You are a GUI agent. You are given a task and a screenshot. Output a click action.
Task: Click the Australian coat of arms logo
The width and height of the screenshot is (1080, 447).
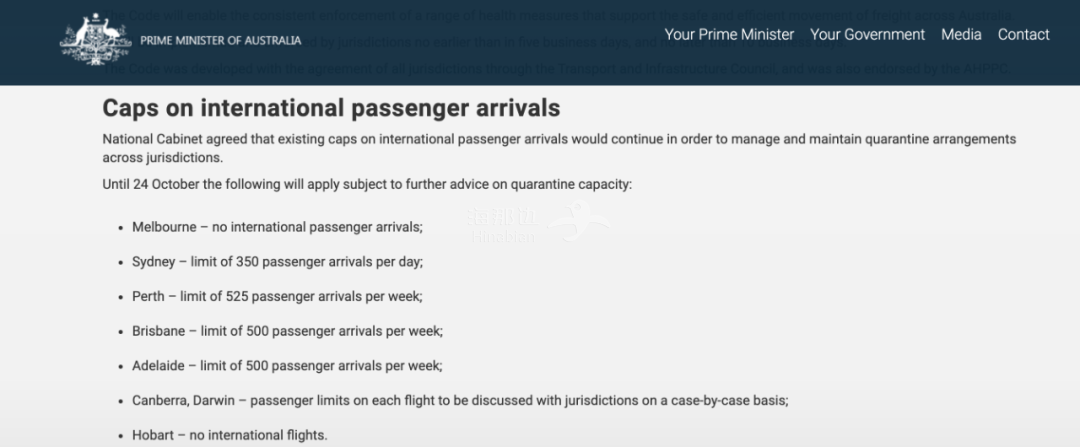[96, 40]
